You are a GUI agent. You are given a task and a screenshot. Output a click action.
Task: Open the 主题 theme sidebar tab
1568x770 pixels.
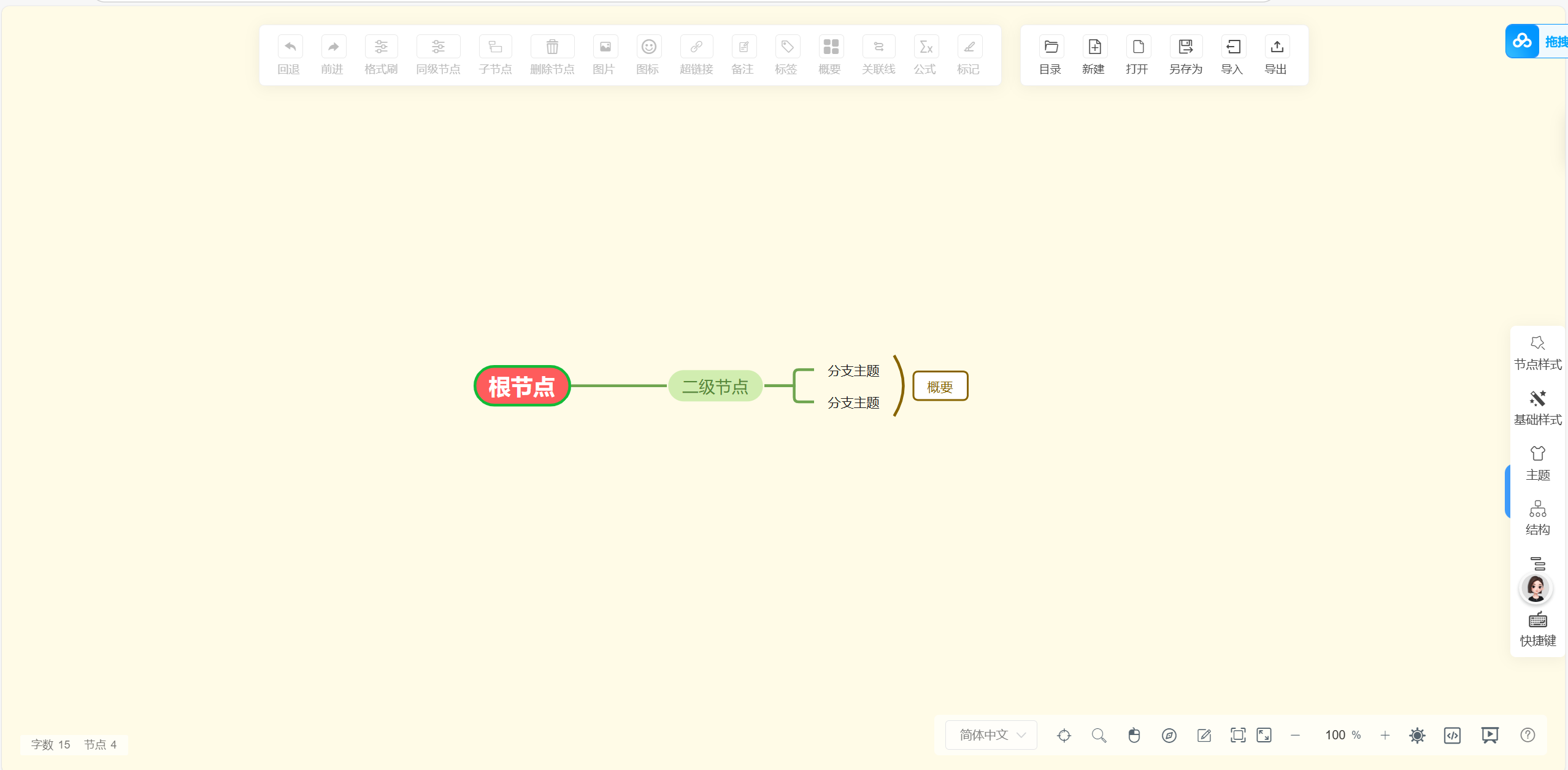coord(1537,463)
